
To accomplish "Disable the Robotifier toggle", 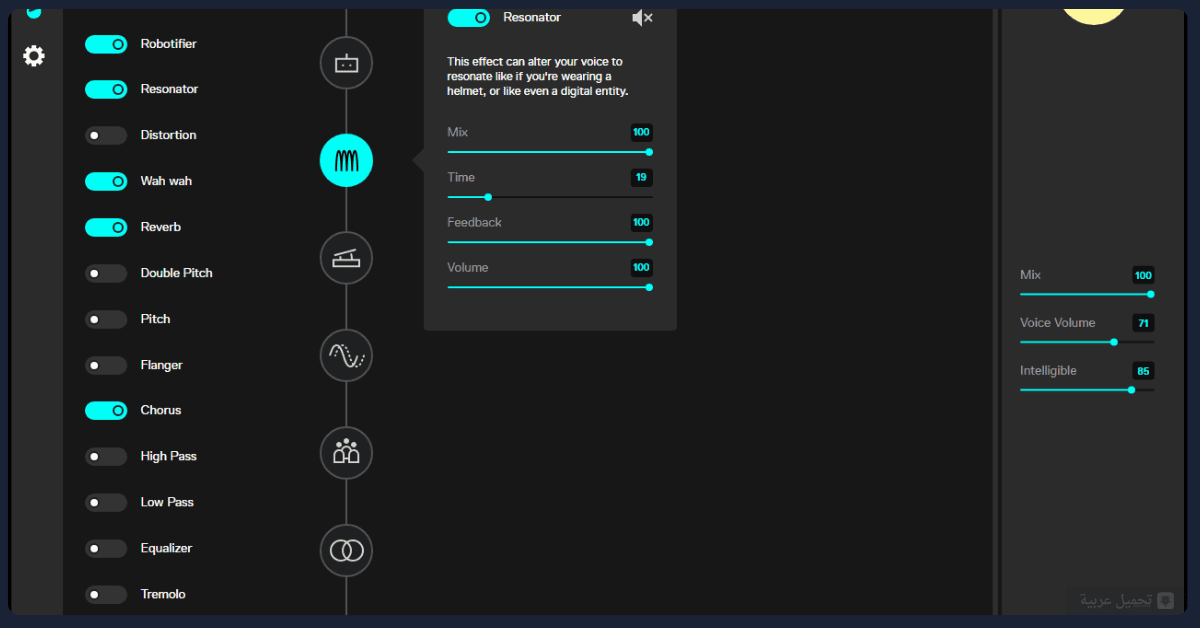I will click(x=106, y=44).
